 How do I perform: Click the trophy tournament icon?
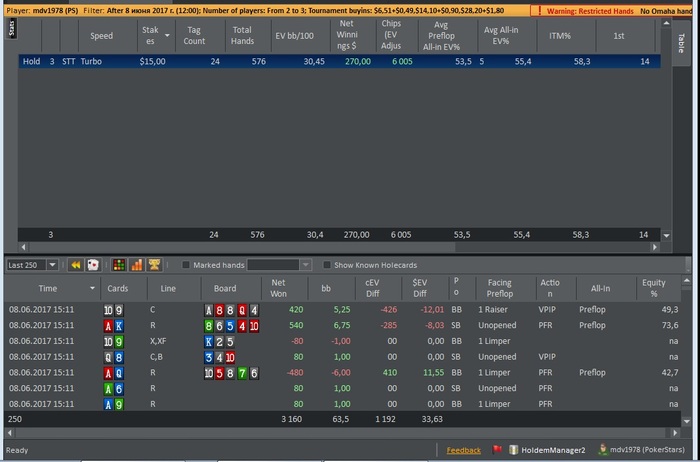pyautogui.click(x=154, y=265)
